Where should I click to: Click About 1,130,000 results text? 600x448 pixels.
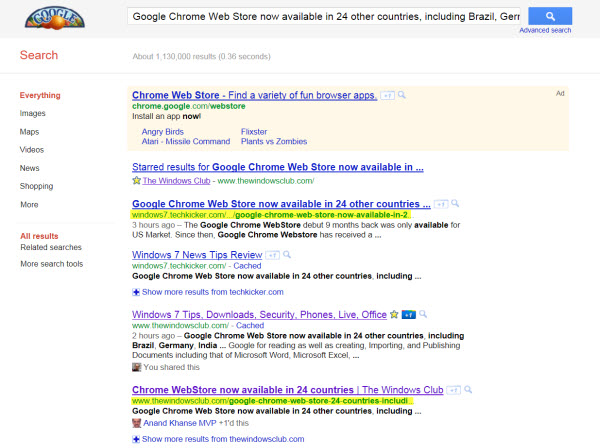tap(202, 57)
